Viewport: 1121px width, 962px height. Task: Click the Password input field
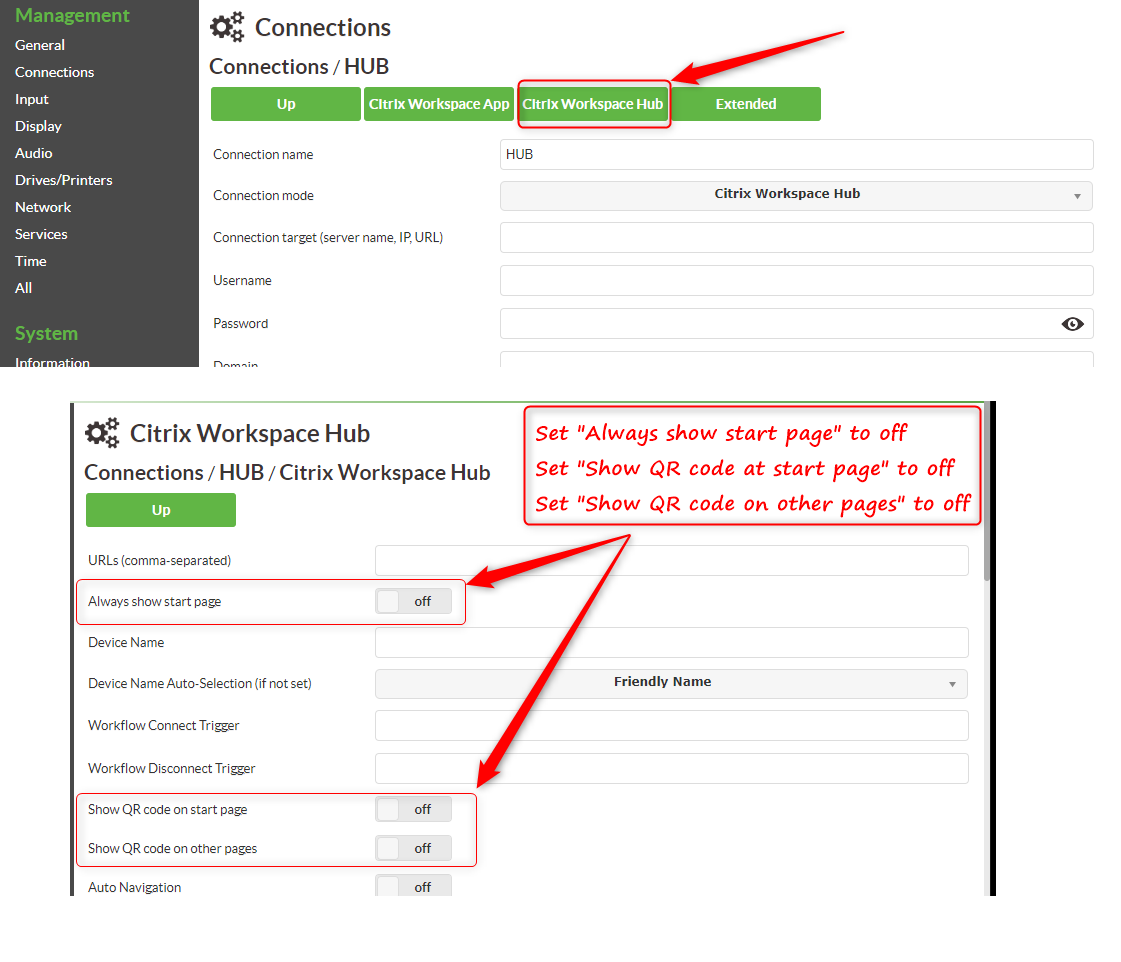[796, 324]
